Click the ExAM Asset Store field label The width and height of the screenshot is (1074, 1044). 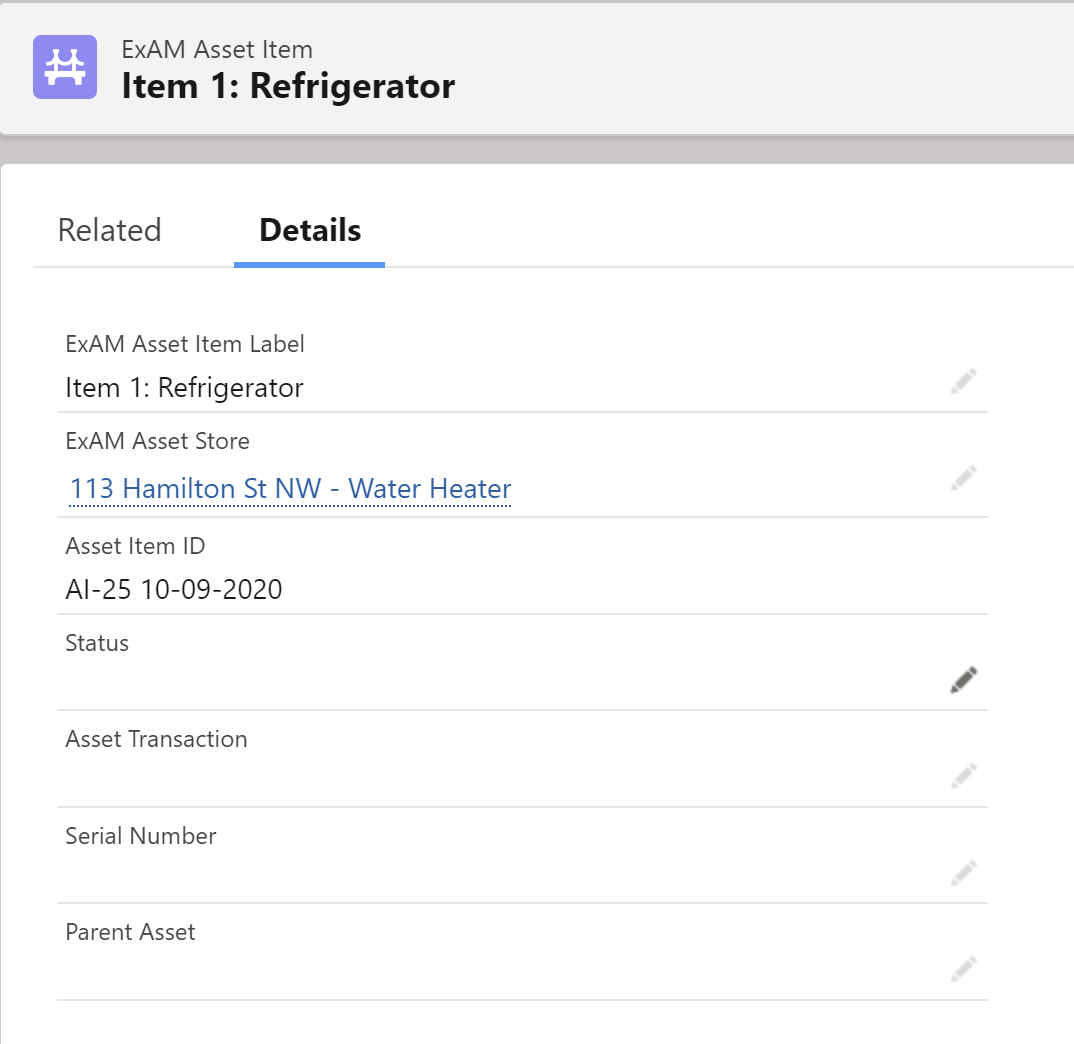(x=157, y=441)
